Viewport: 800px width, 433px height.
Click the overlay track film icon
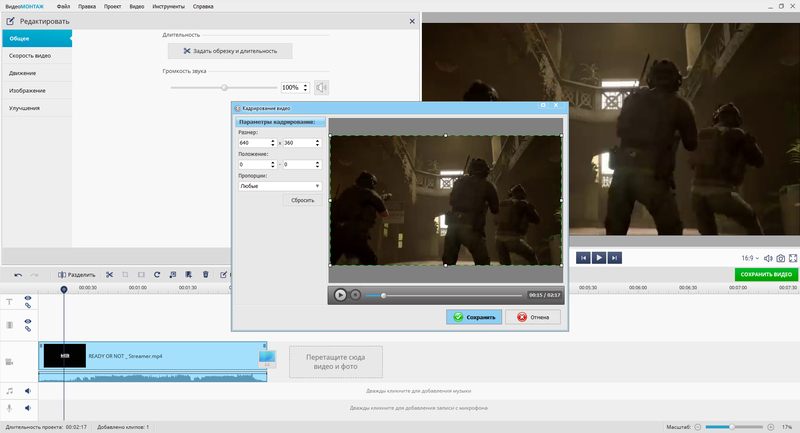click(x=9, y=325)
